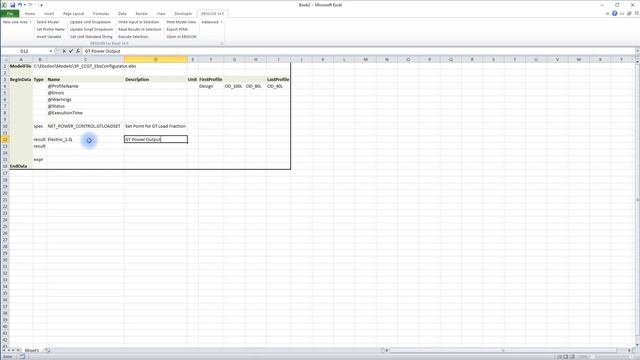Switch to the Home ribbon tab
Screen dimensions: 640x360
tap(30, 13)
